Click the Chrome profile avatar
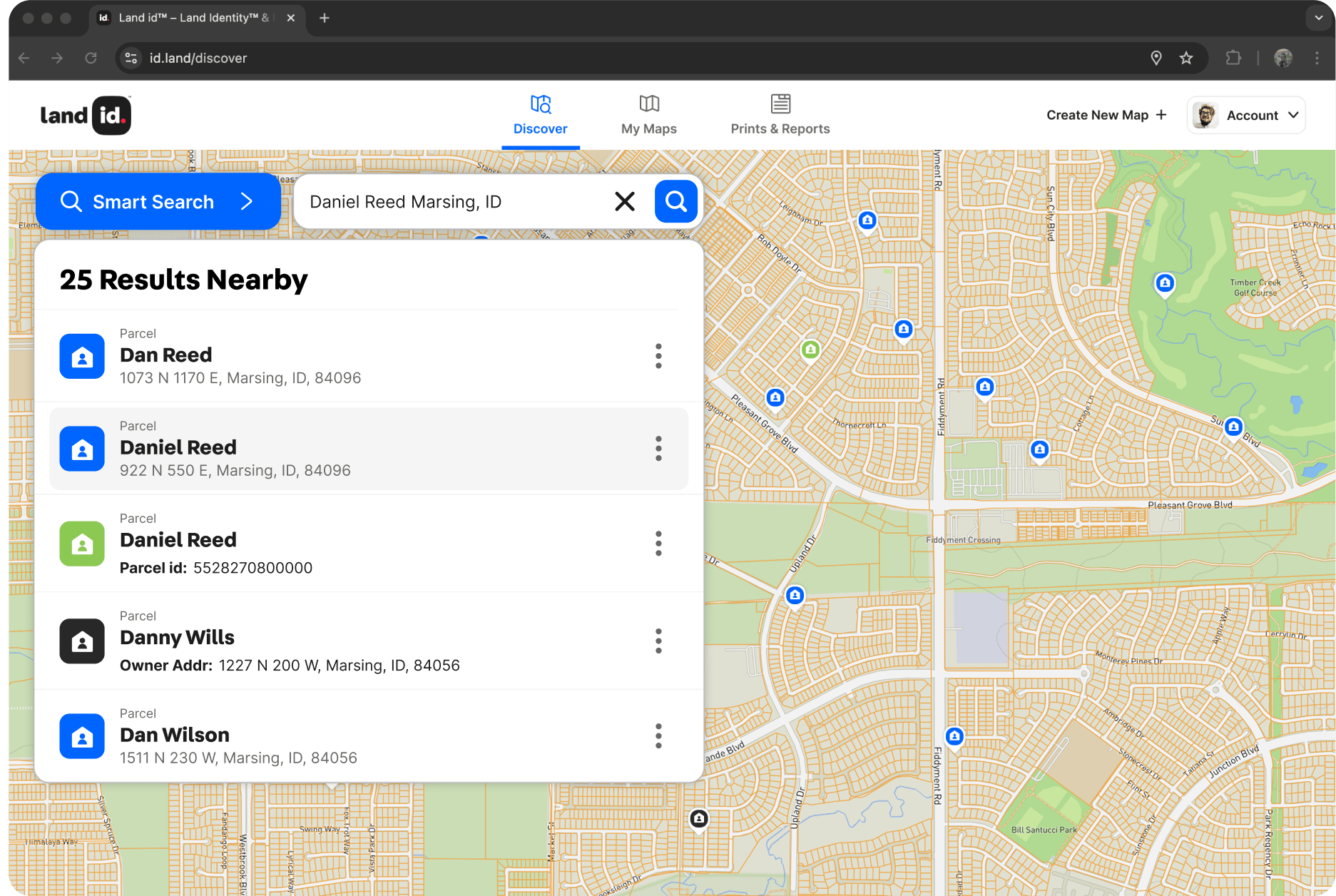Screen dimensions: 1336x896 coord(1283,58)
